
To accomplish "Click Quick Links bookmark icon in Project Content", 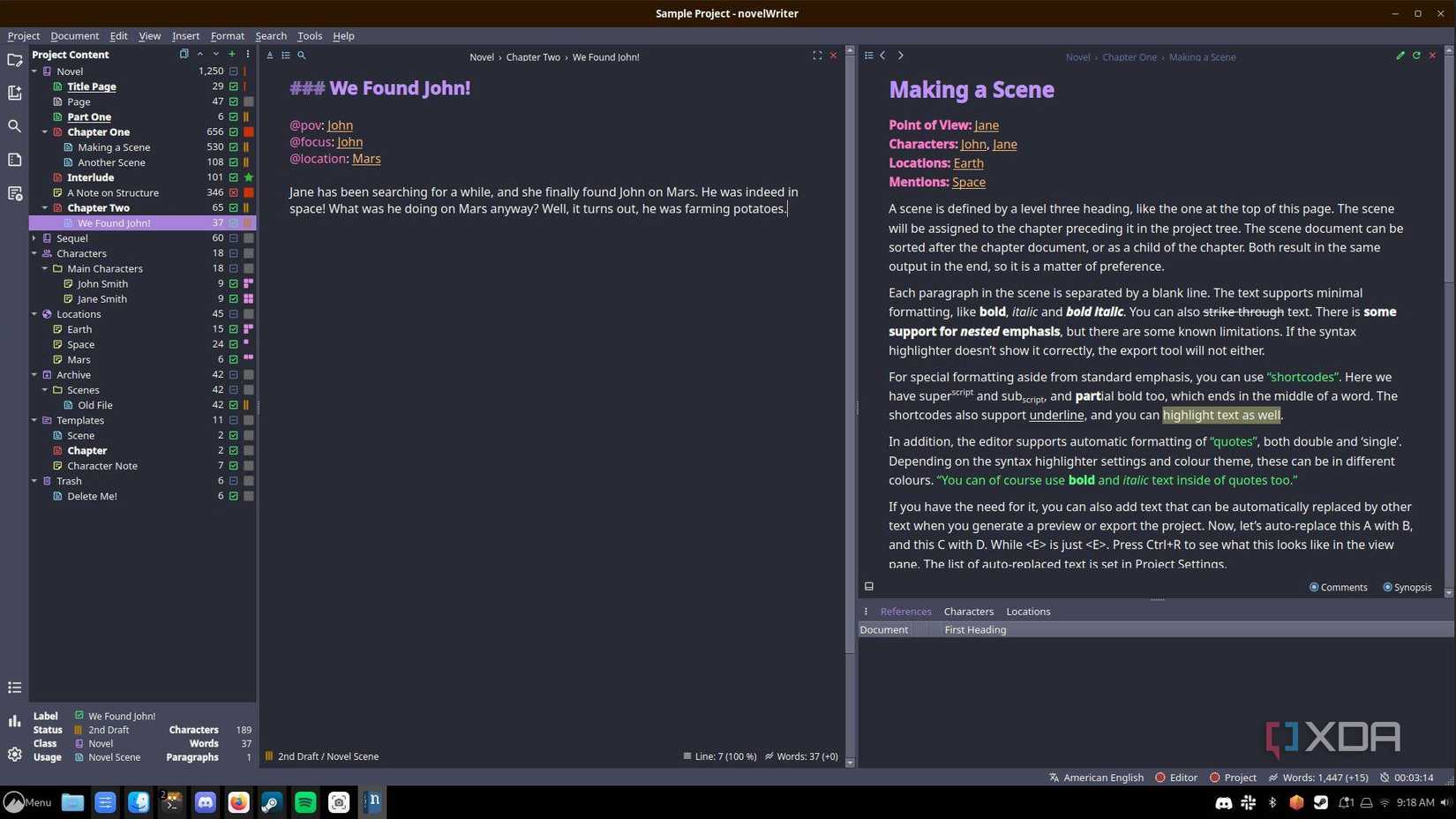I will point(184,54).
